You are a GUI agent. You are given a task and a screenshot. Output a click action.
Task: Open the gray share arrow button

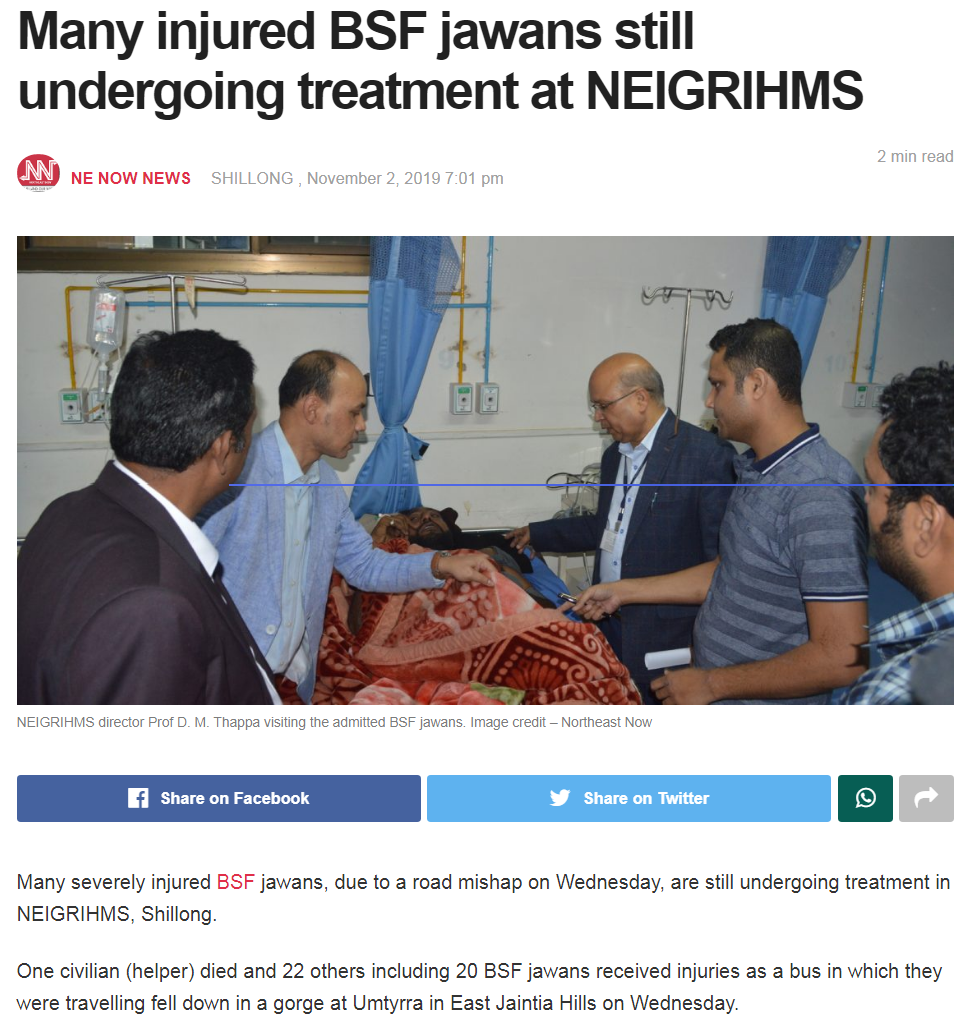pyautogui.click(x=926, y=798)
